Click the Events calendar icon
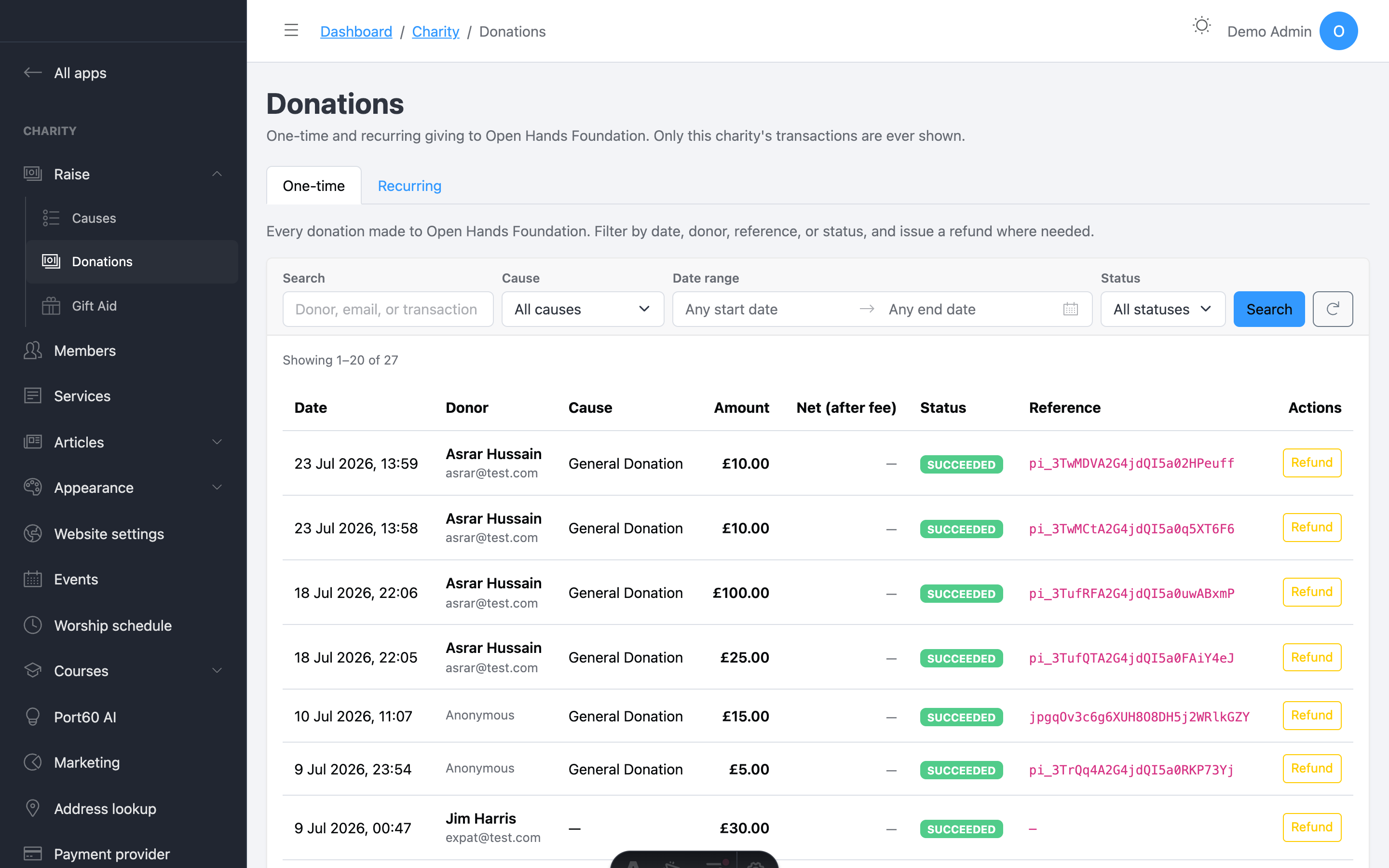Screen dimensions: 1389x868 tap(33, 579)
